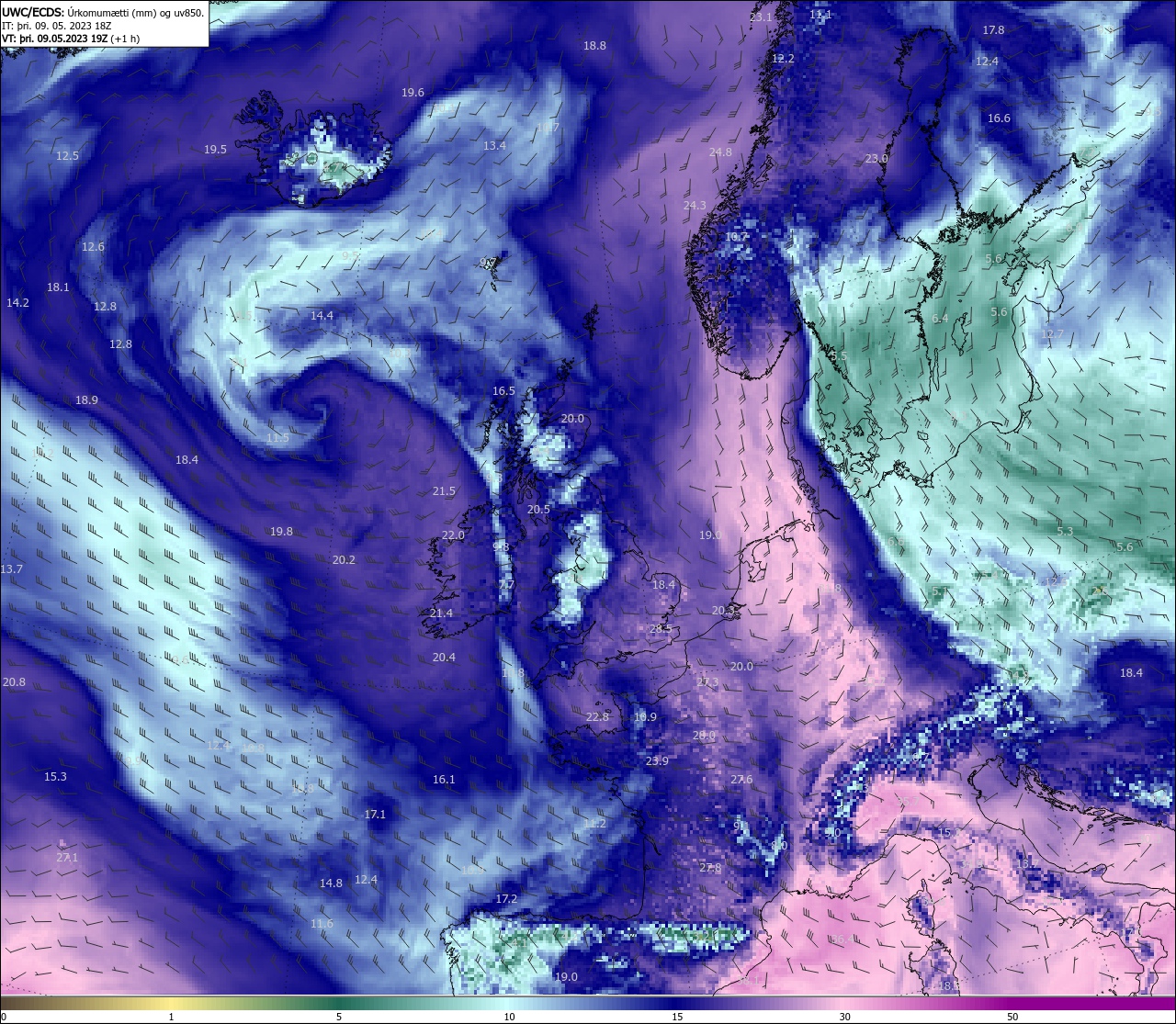This screenshot has height=1024, width=1176.
Task: Click the map value 23.9
Action: 657,761
